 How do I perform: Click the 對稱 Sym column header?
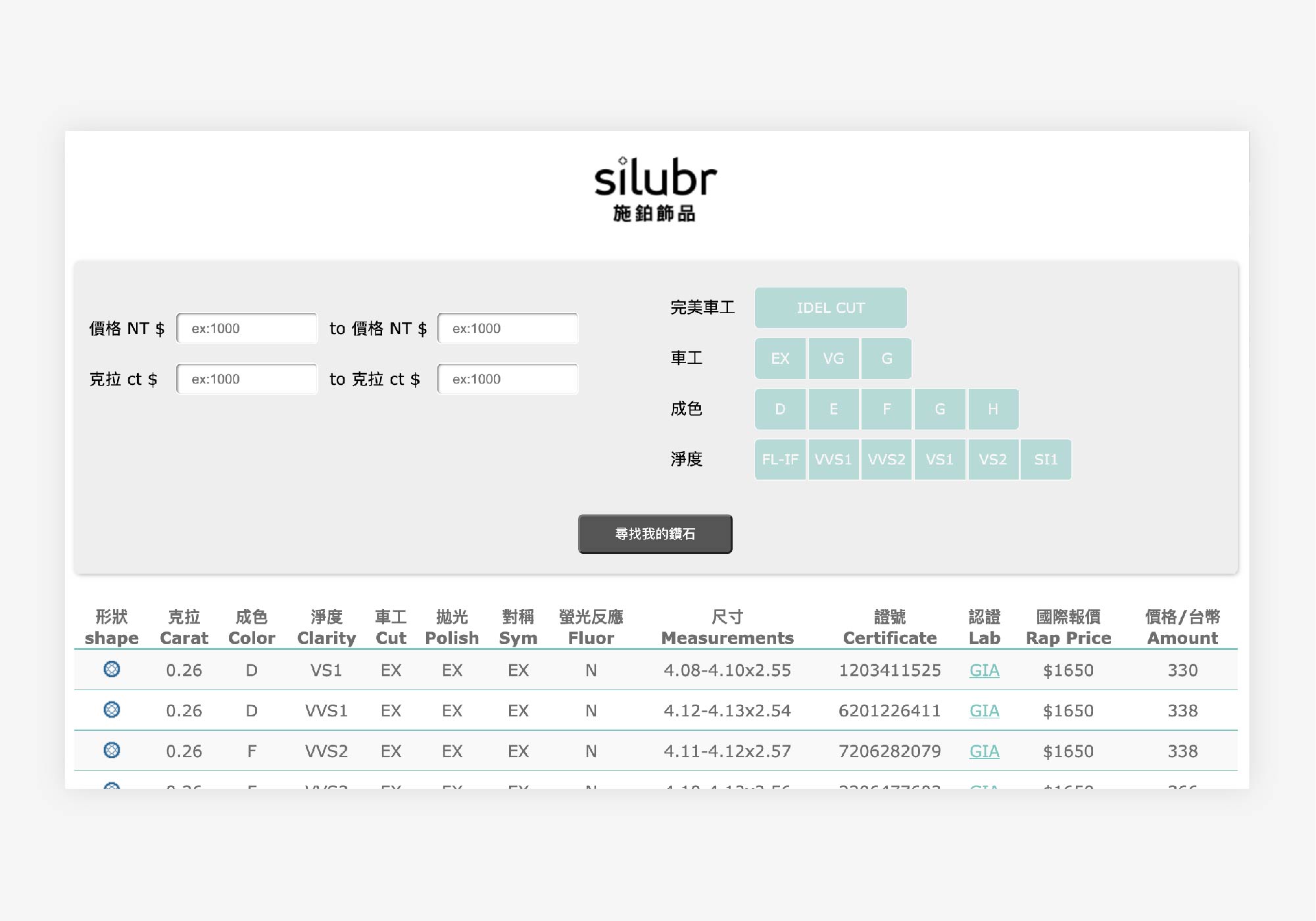pyautogui.click(x=518, y=628)
